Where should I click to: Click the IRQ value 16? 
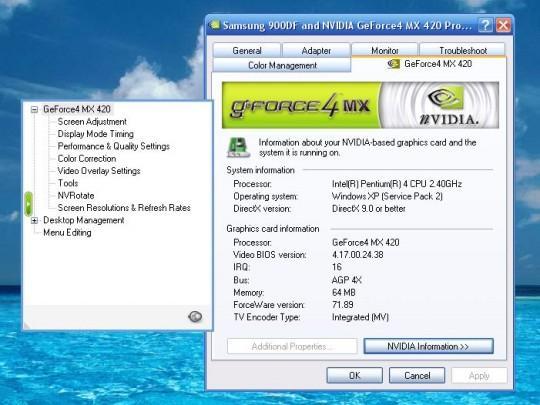coord(337,267)
